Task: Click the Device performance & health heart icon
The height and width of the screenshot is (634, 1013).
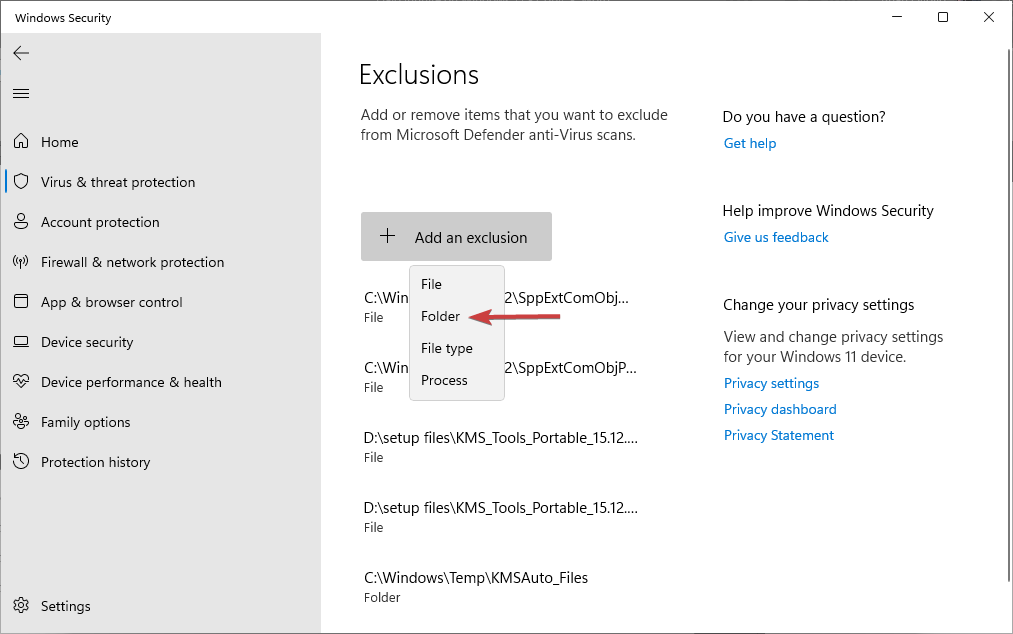Action: coord(21,381)
